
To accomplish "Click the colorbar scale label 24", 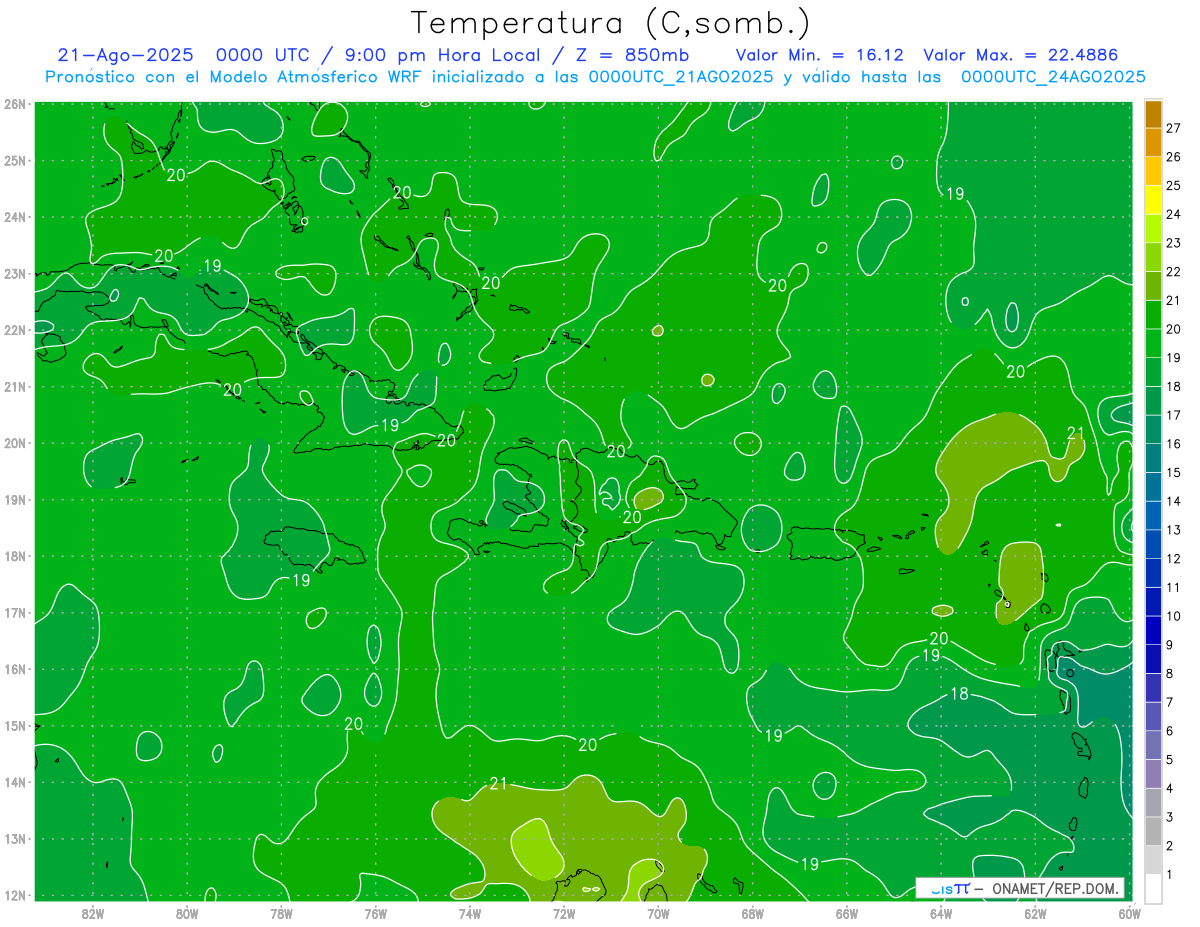I will coord(1174,214).
